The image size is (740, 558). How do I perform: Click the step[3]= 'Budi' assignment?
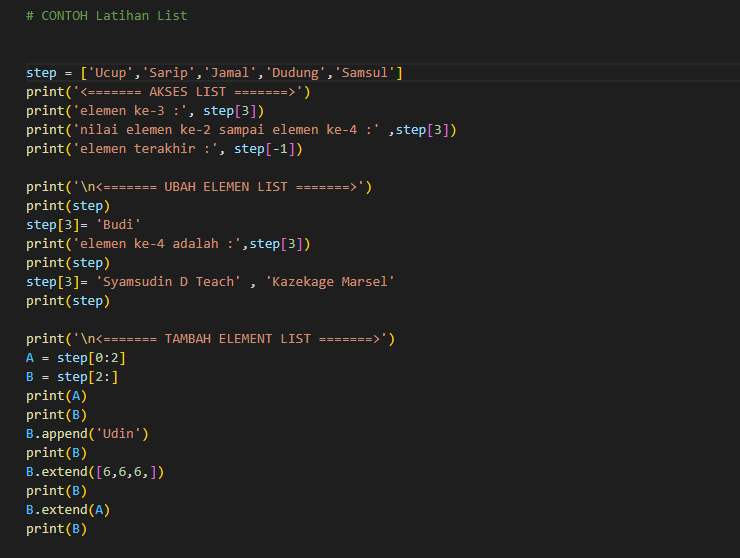click(84, 225)
